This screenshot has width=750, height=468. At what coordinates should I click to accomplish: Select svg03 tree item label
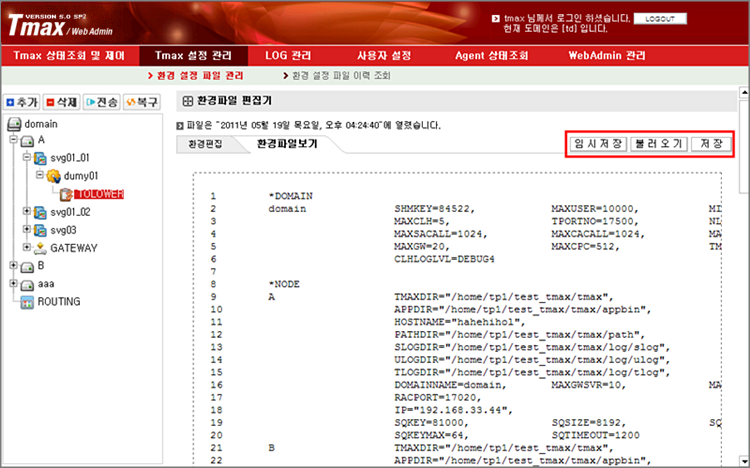tap(63, 231)
